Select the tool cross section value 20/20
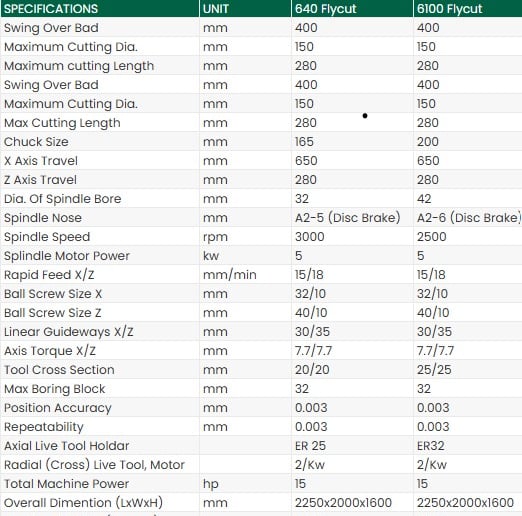Viewport: 522px width, 516px height. [x=312, y=370]
